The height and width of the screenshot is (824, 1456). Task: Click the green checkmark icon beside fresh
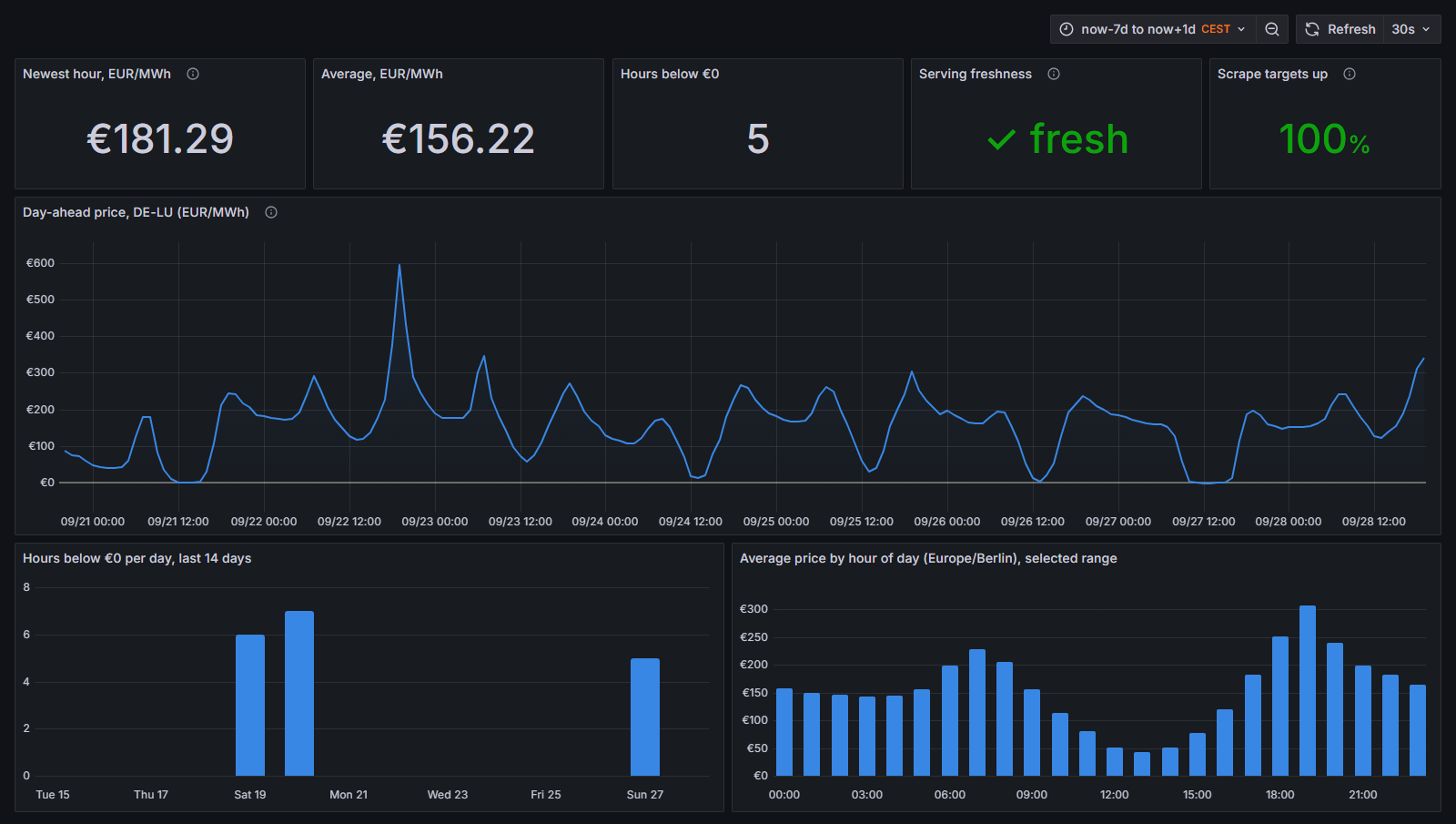pos(1001,140)
